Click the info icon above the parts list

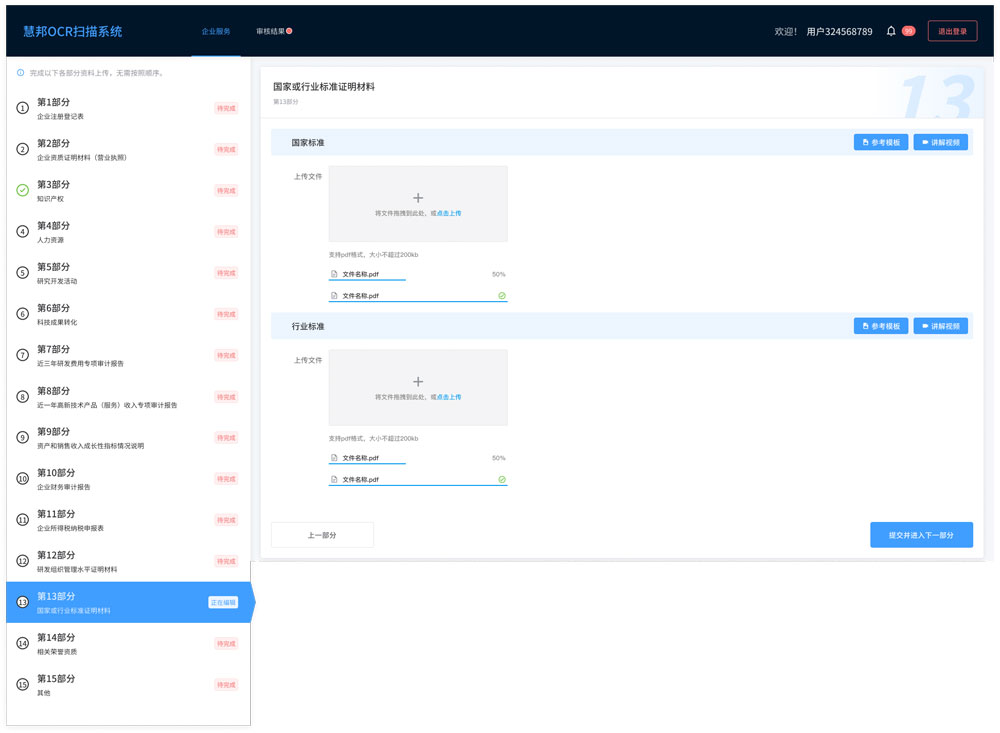20,73
